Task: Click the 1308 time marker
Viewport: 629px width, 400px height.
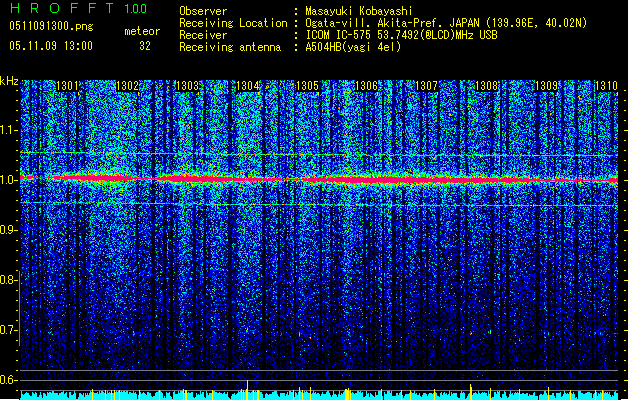Action: pos(487,86)
